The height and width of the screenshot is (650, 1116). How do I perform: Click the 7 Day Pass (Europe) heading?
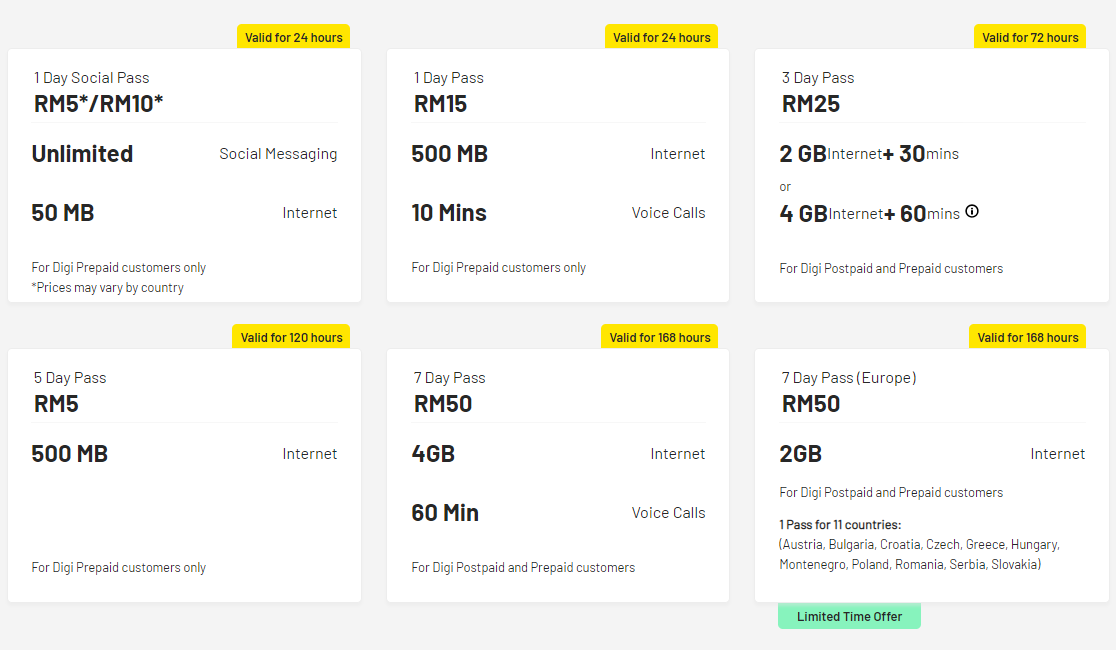[848, 378]
